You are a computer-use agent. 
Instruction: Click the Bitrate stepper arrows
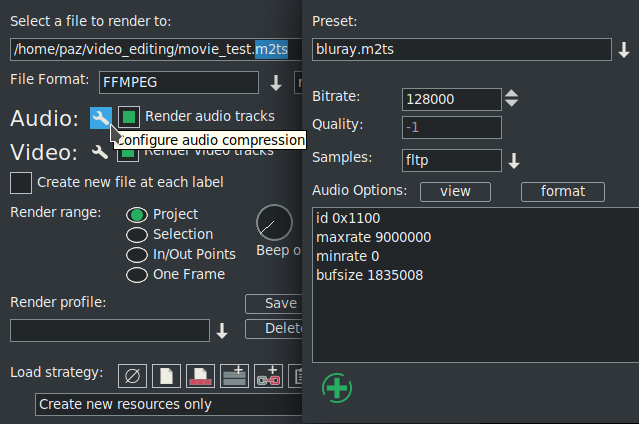click(x=512, y=99)
